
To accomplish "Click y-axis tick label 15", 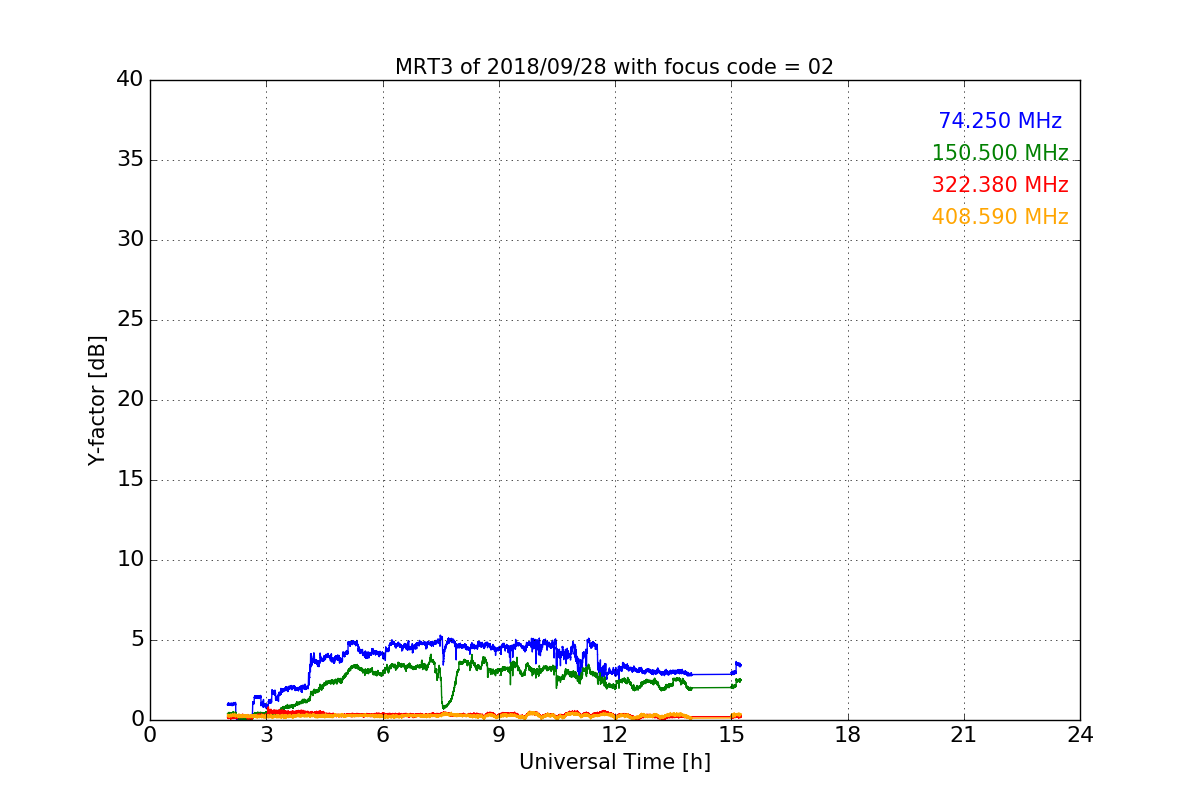I will point(130,480).
